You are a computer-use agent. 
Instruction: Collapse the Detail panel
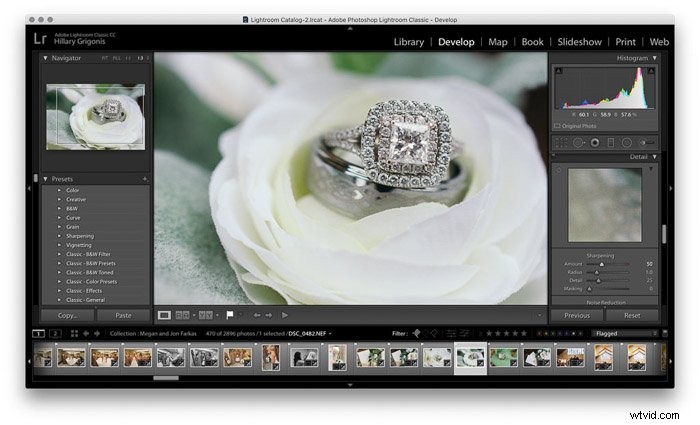pos(654,157)
